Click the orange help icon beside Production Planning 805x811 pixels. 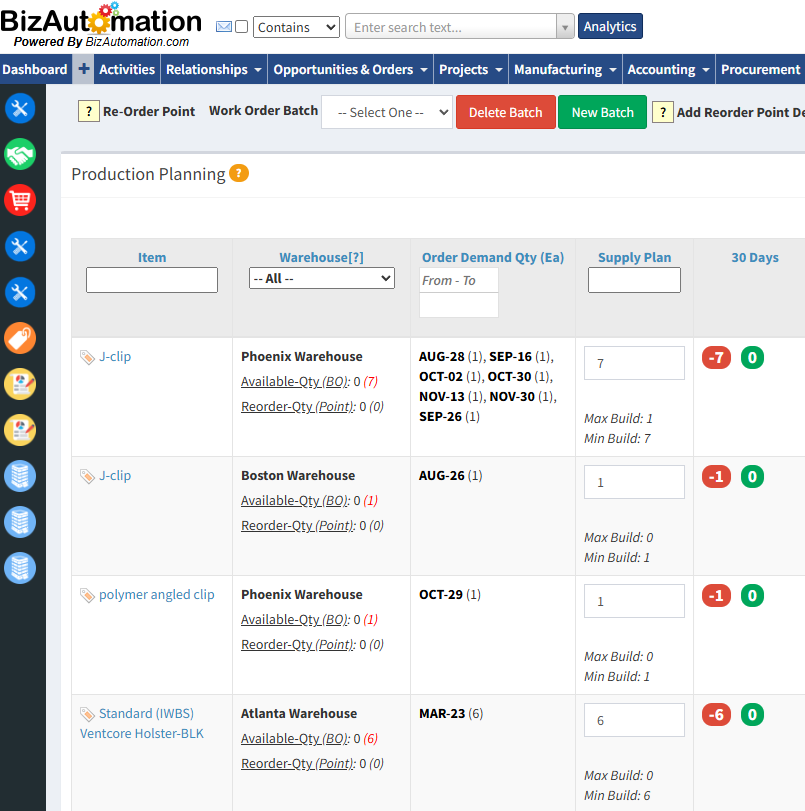click(239, 173)
